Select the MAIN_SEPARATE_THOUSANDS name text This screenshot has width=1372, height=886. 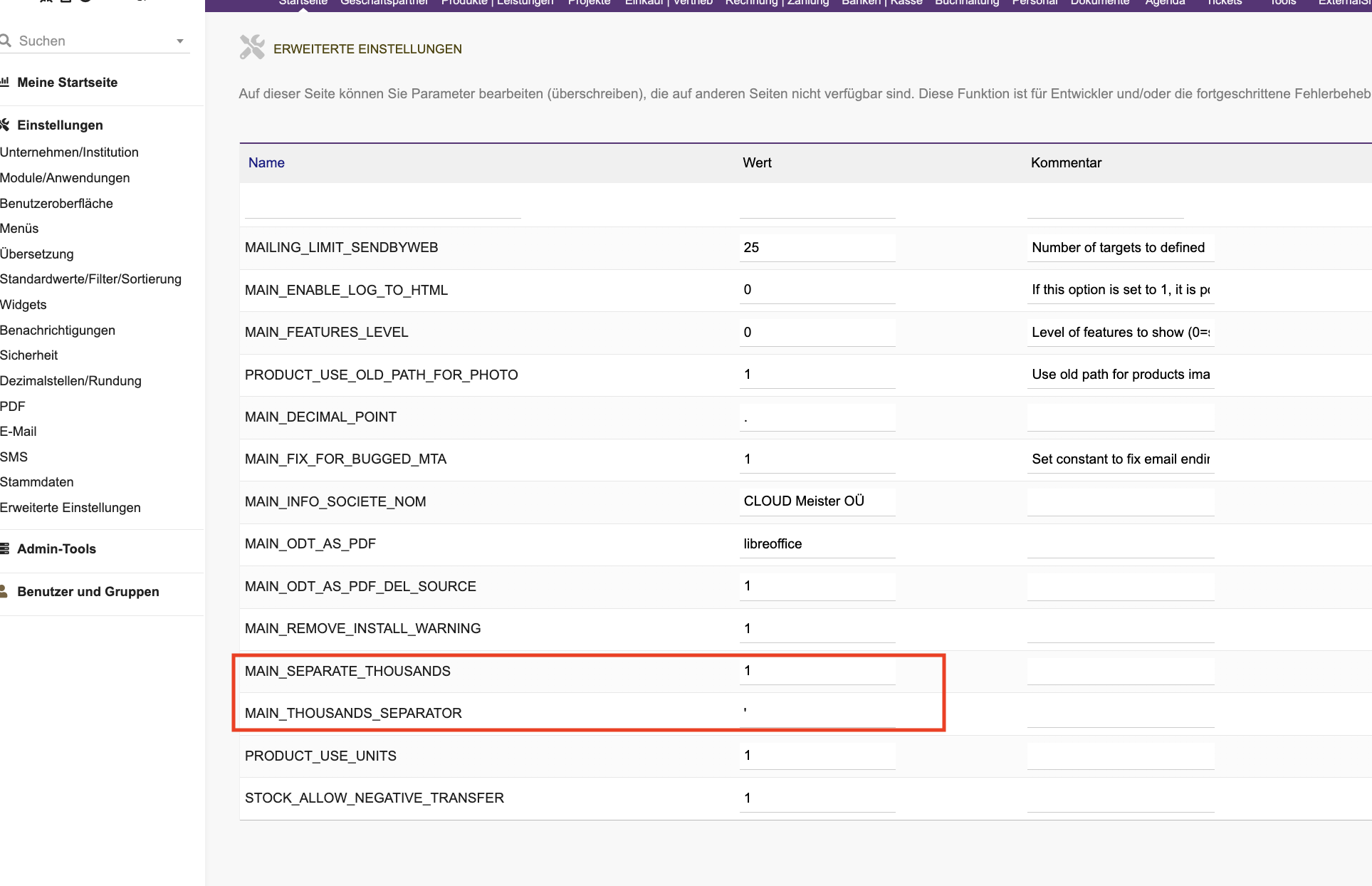[347, 672]
